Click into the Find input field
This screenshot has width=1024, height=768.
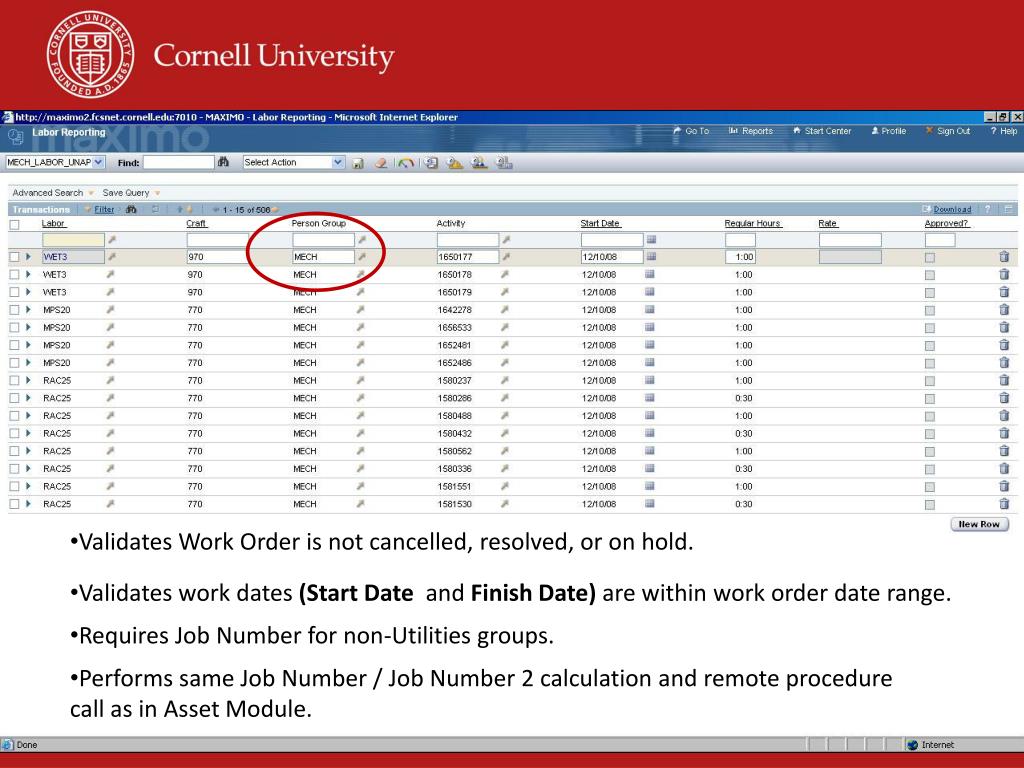tap(178, 162)
